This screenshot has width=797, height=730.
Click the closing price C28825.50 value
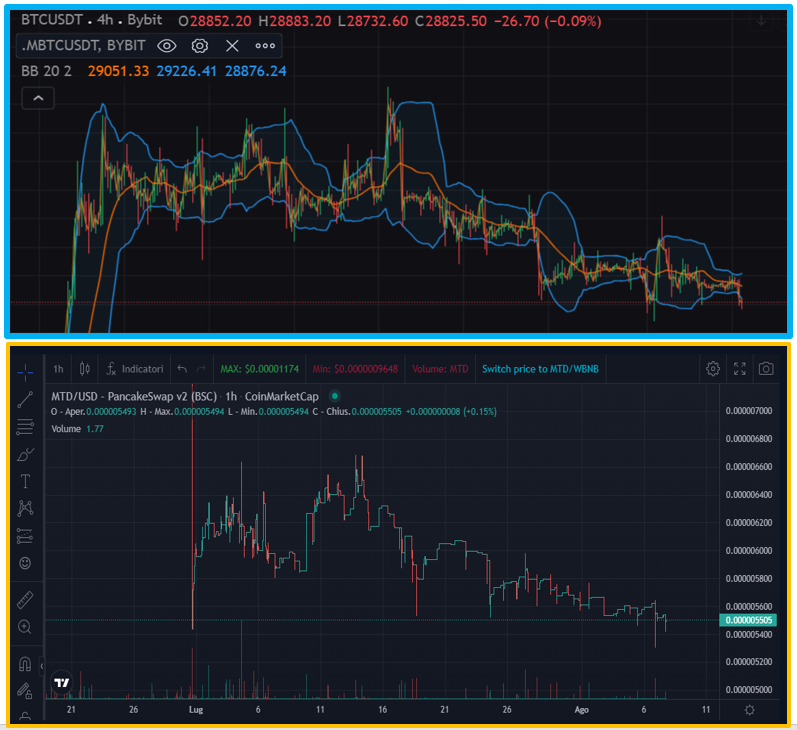tap(450, 21)
